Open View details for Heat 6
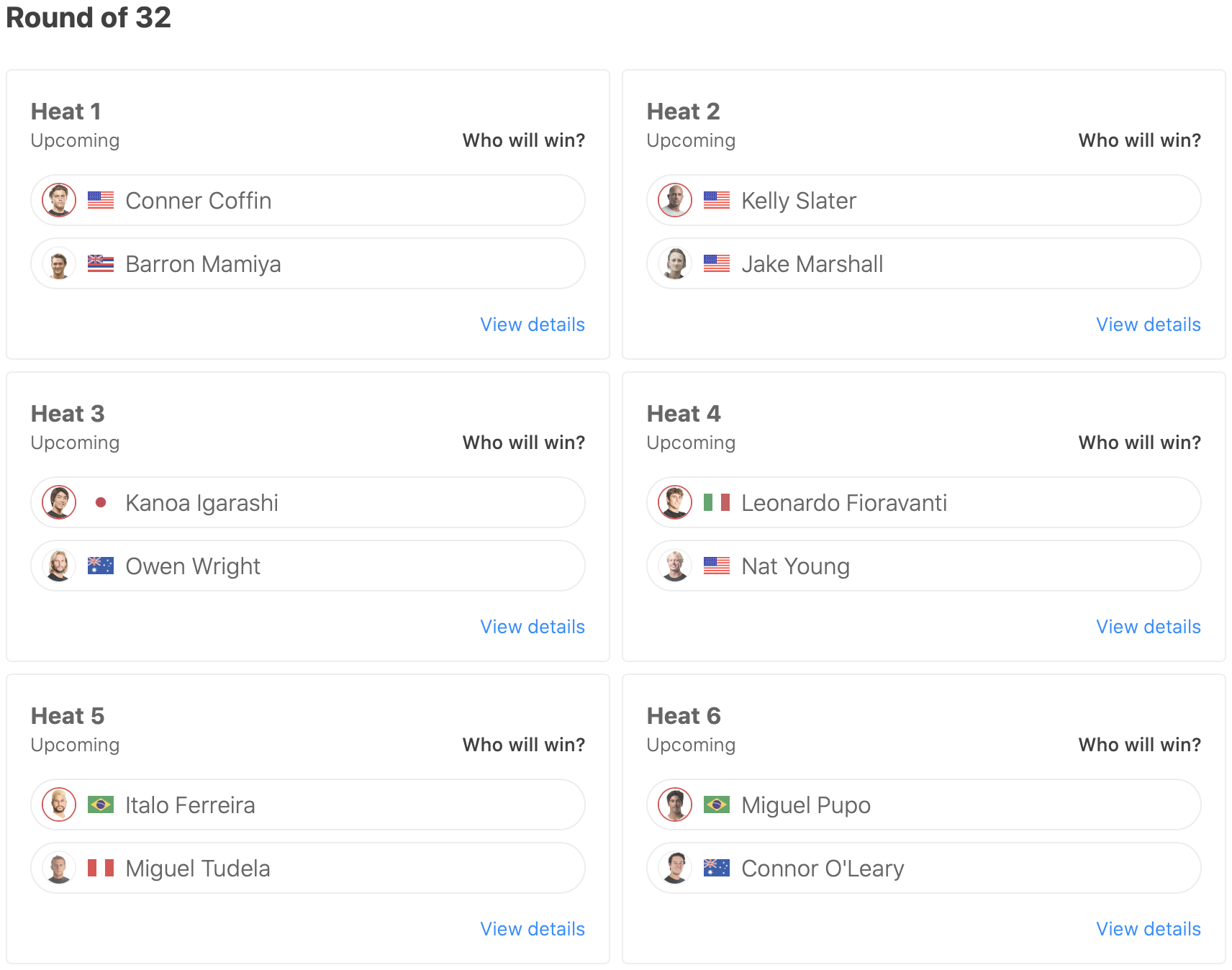Image resolution: width=1232 pixels, height=970 pixels. pos(1149,929)
